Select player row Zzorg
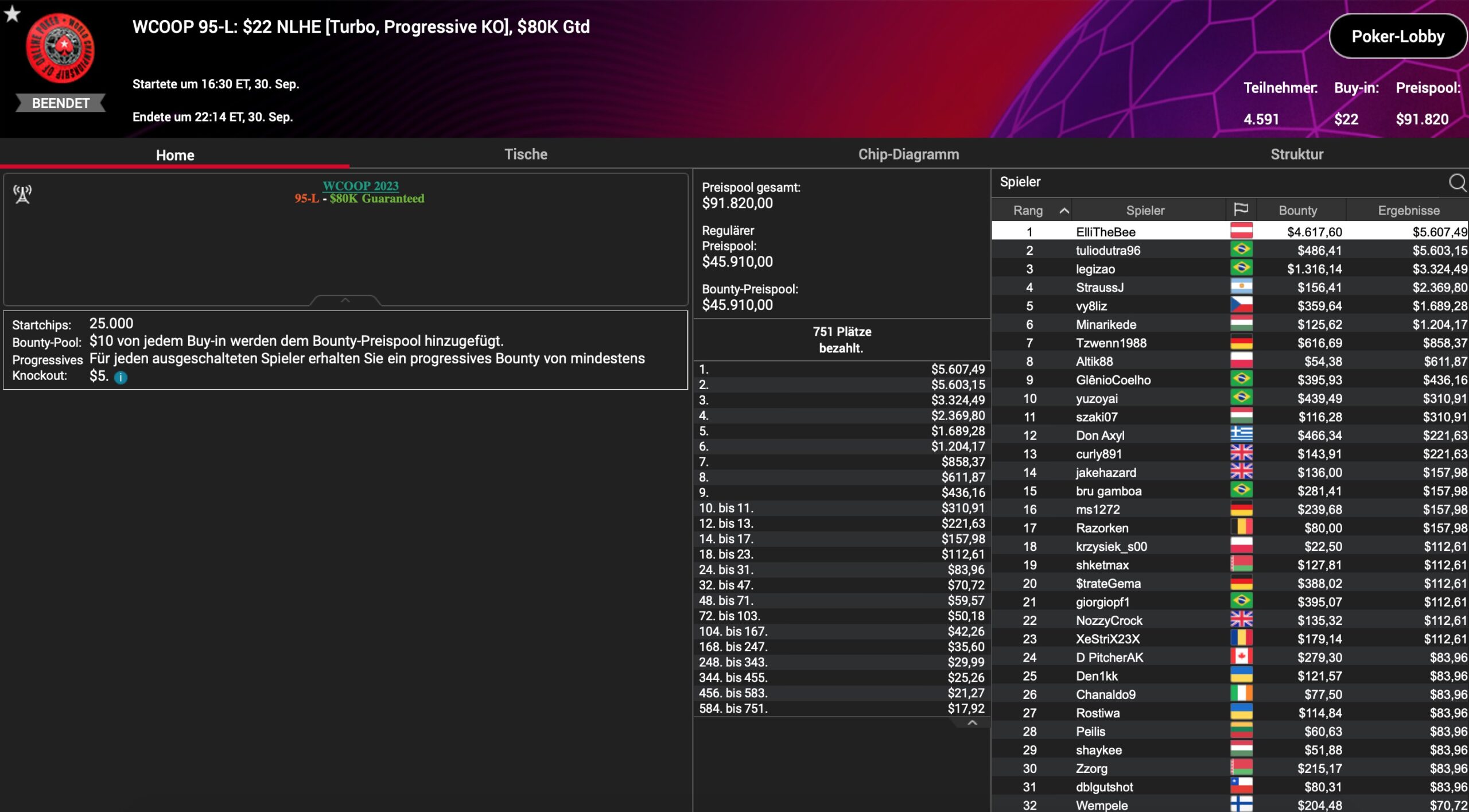Image resolution: width=1469 pixels, height=812 pixels. [1230, 768]
